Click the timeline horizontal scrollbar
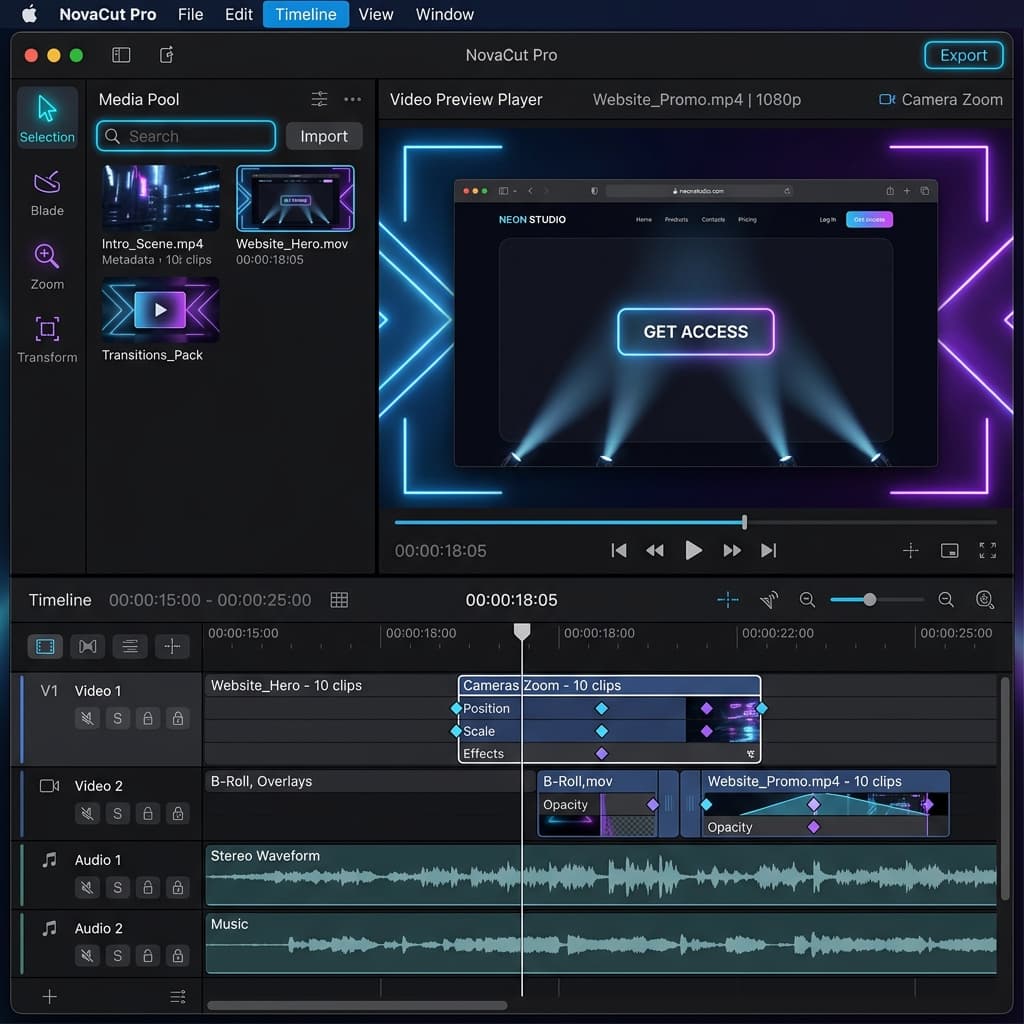Viewport: 1024px width, 1024px height. [x=357, y=1005]
